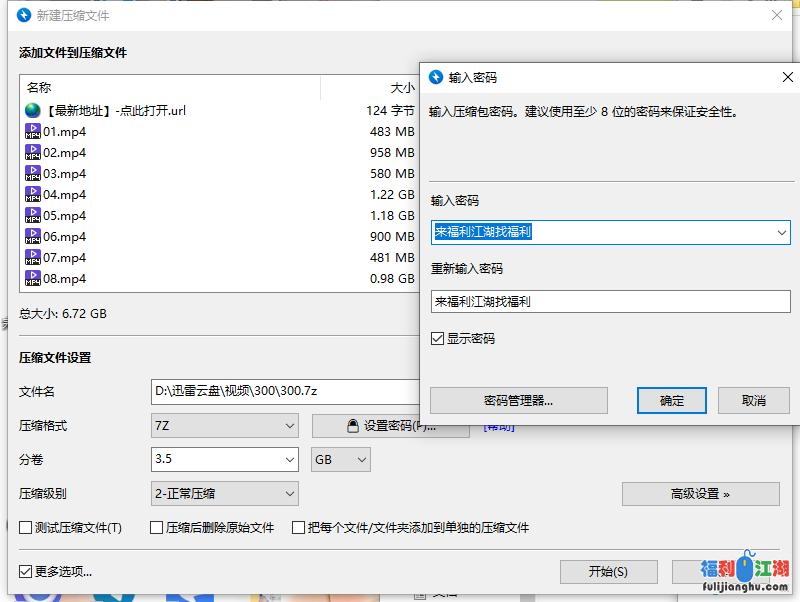Enable test compressed file checkbox
The width and height of the screenshot is (800, 602).
pos(27,527)
